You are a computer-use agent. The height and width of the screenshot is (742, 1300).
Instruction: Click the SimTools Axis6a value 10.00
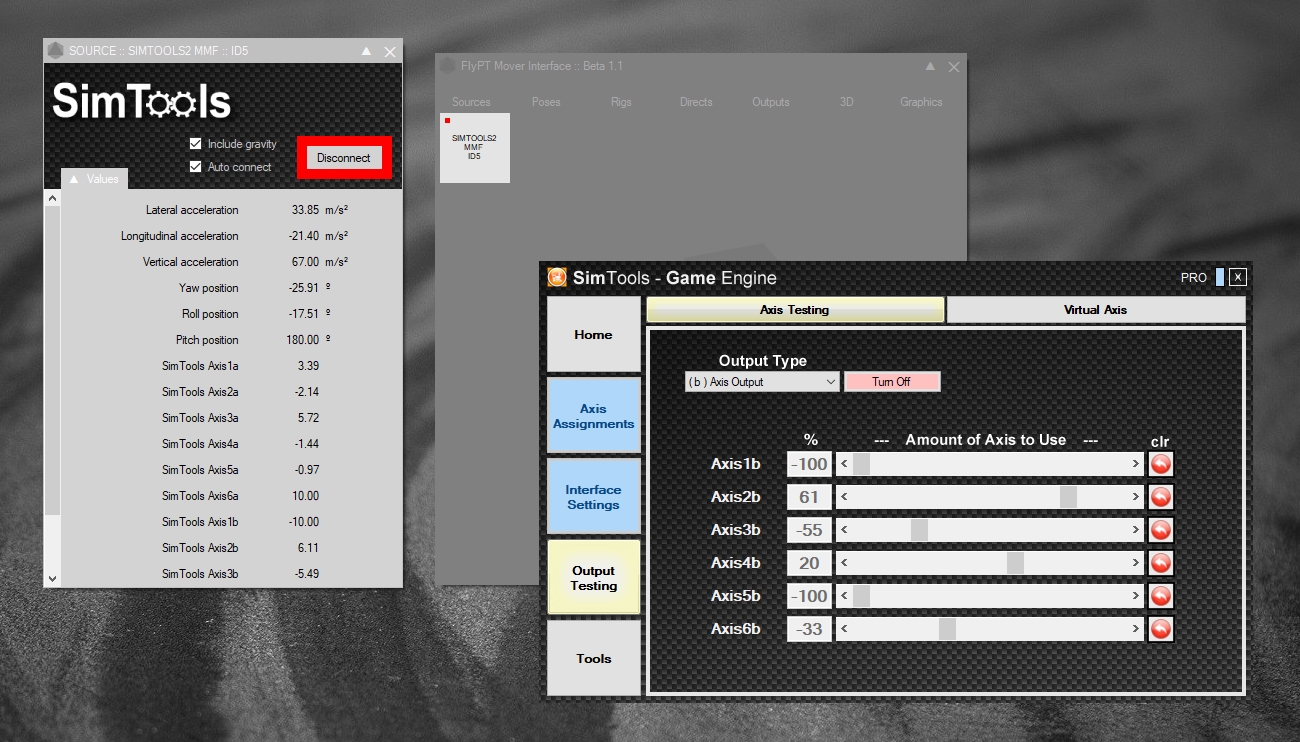[x=305, y=496]
